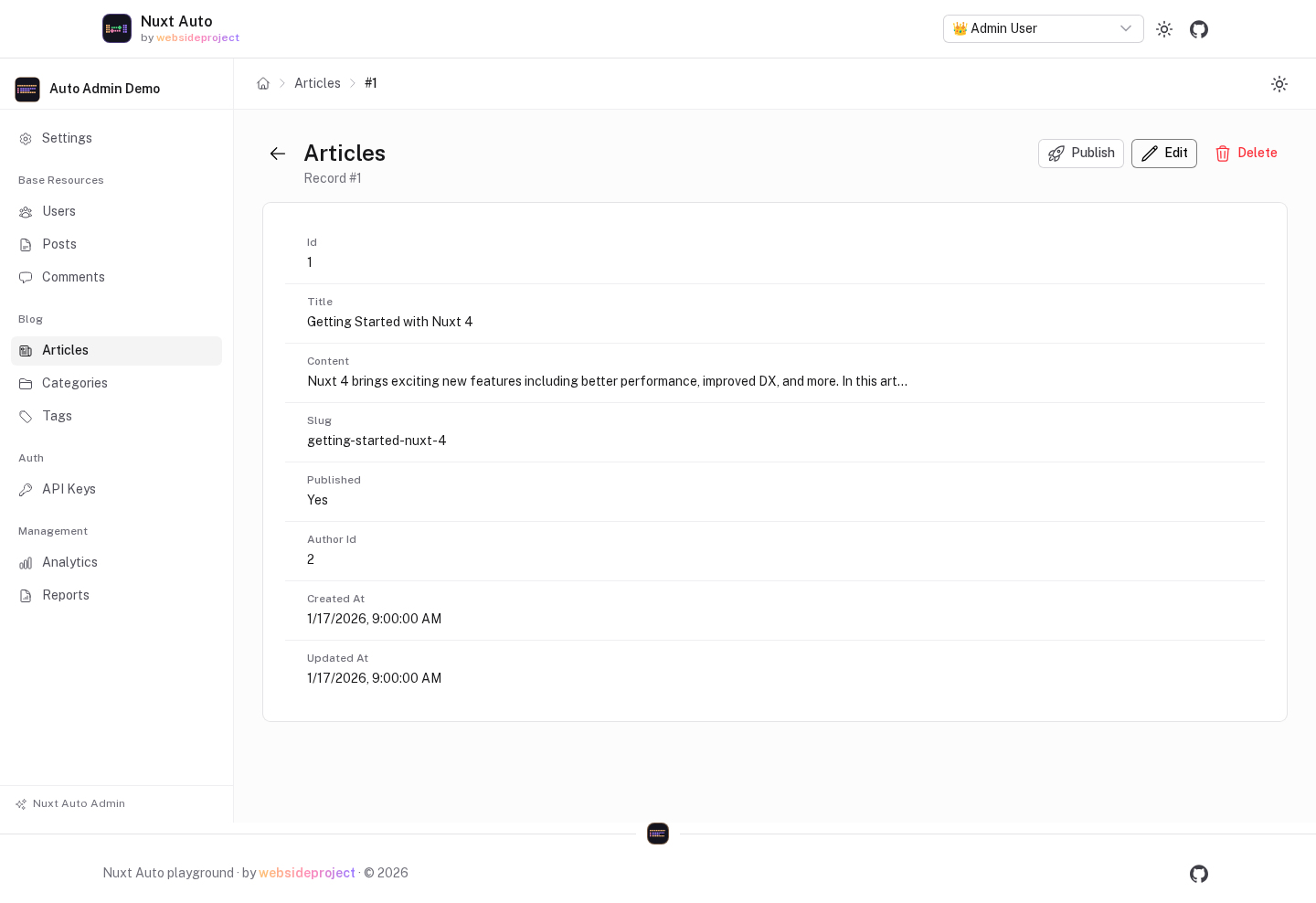The height and width of the screenshot is (903, 1316).
Task: Click the truncated Content field text
Action: pyautogui.click(x=607, y=381)
